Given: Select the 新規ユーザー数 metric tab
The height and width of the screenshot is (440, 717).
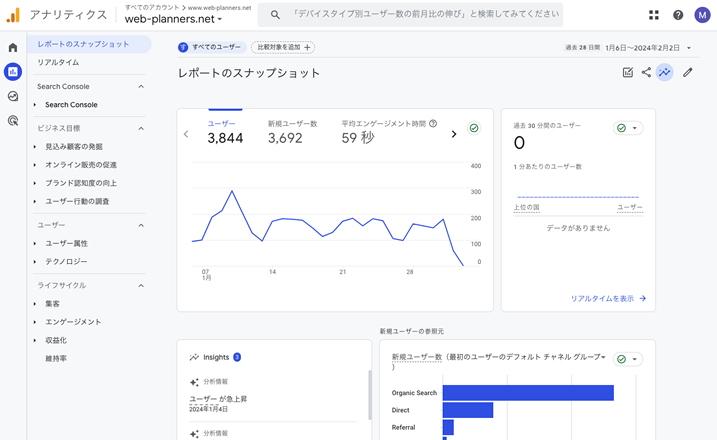Looking at the screenshot, I should click(x=292, y=132).
